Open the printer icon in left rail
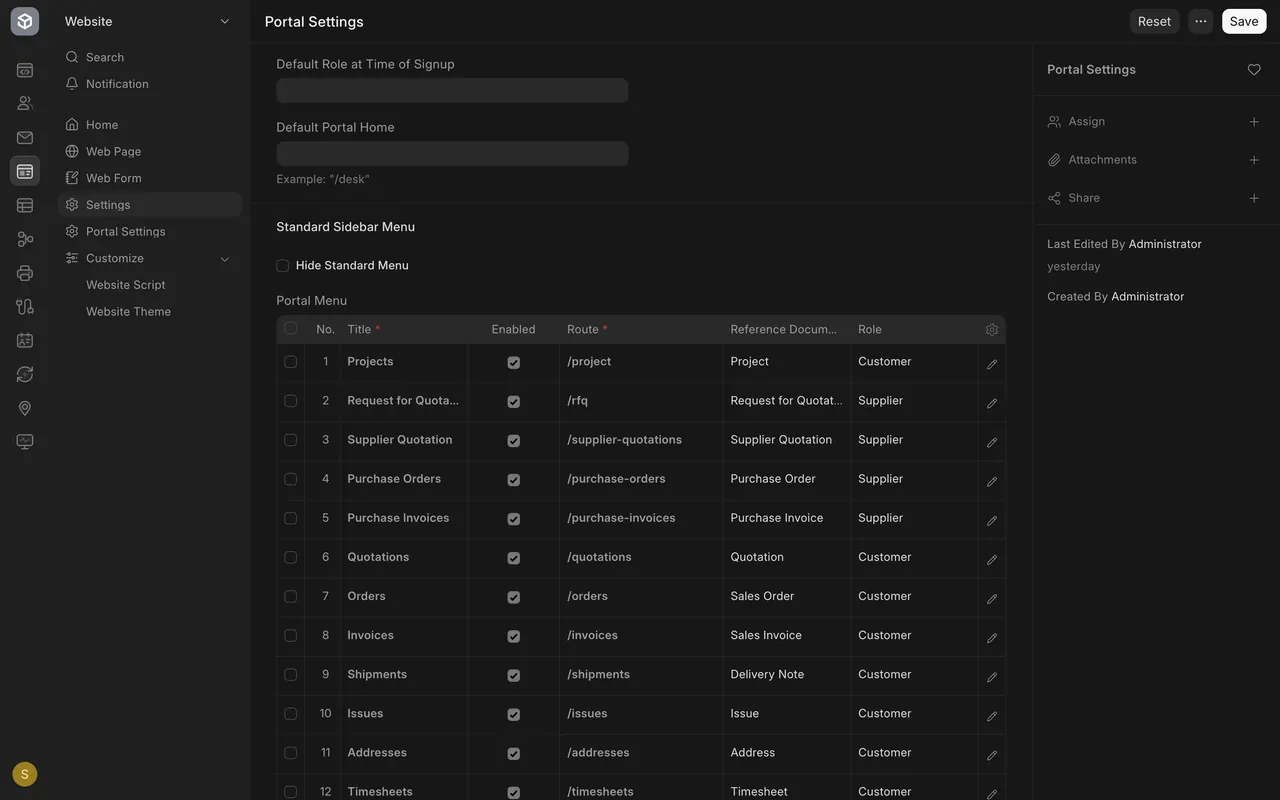The height and width of the screenshot is (800, 1280). pyautogui.click(x=25, y=273)
